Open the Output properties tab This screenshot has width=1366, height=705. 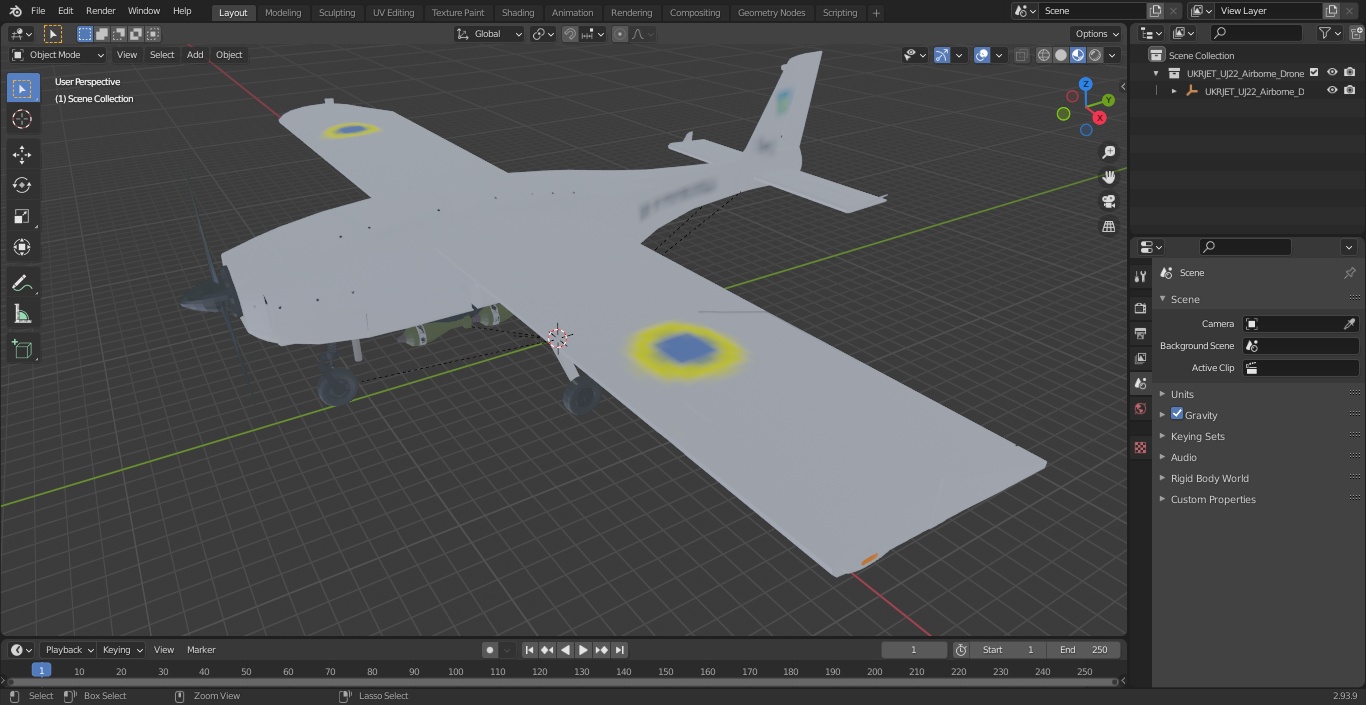[x=1140, y=333]
